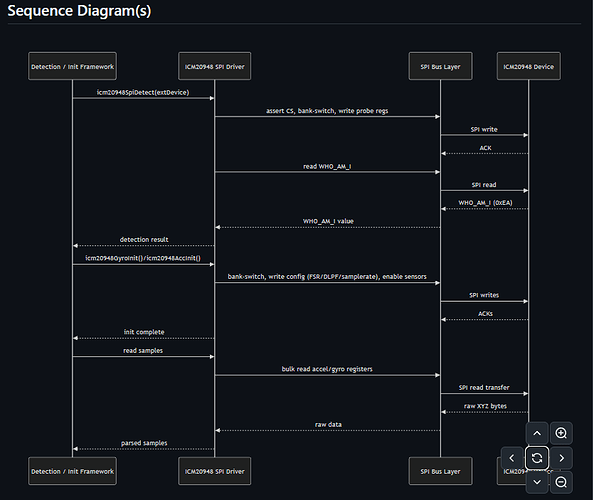Click the parsed samples return message

[x=144, y=443]
